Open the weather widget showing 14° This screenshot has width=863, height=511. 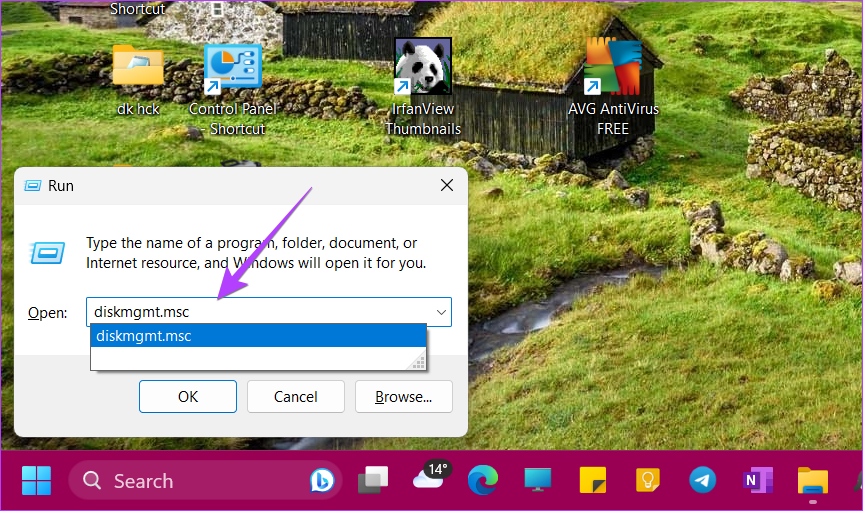coord(428,479)
